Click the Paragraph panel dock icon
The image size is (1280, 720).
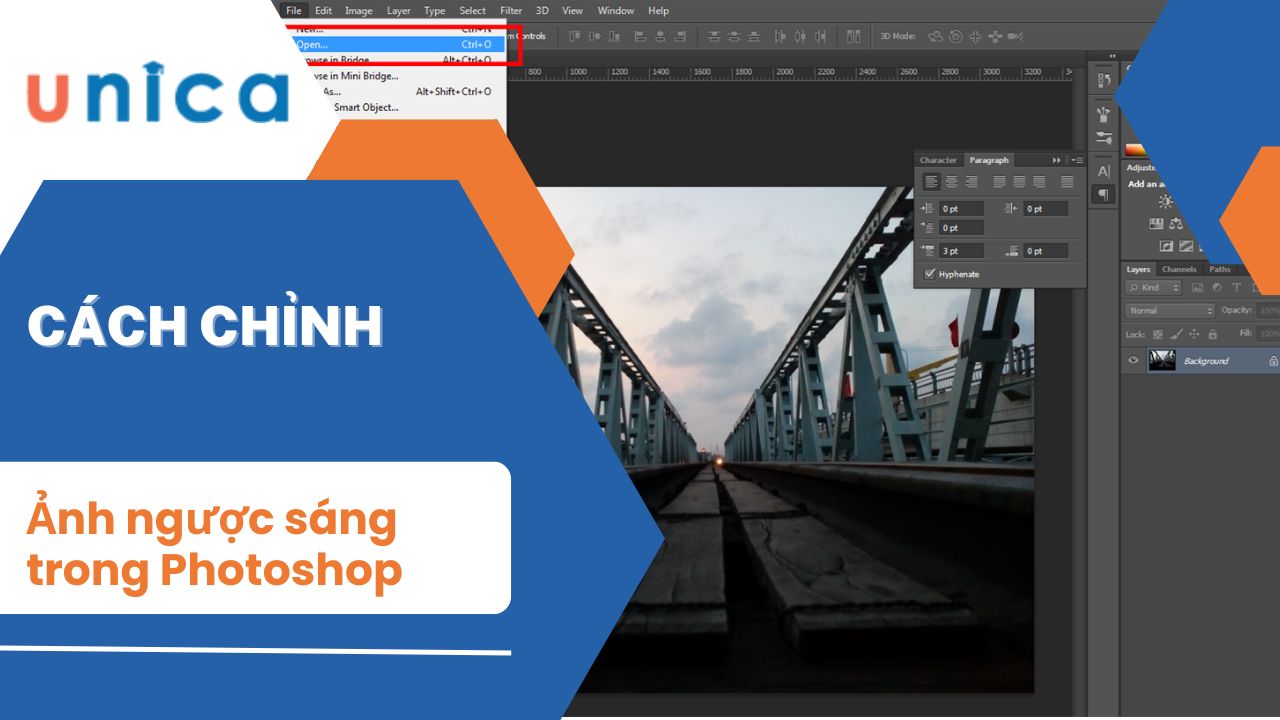[x=1103, y=195]
